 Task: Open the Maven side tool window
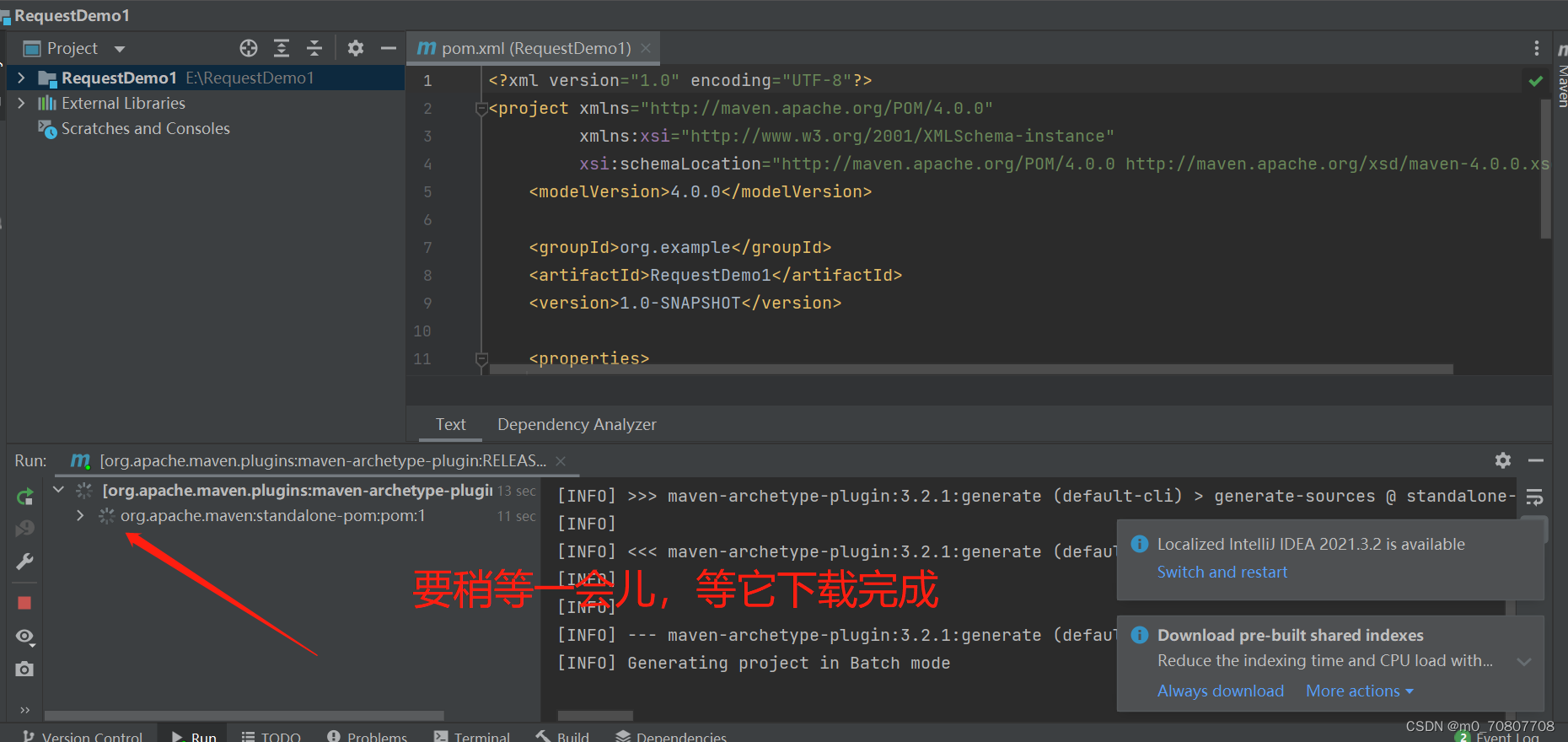pyautogui.click(x=1561, y=76)
